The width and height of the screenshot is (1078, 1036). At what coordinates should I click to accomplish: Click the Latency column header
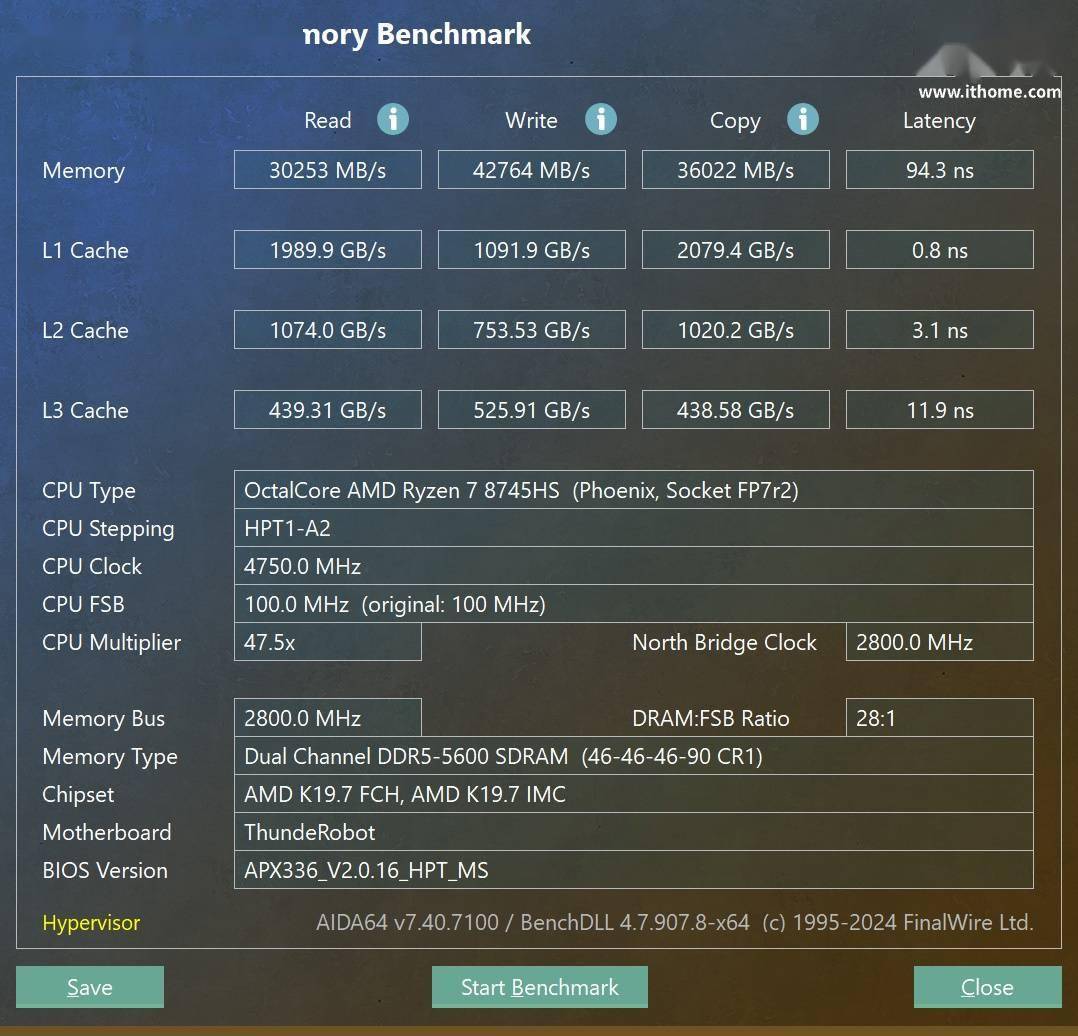click(x=939, y=121)
